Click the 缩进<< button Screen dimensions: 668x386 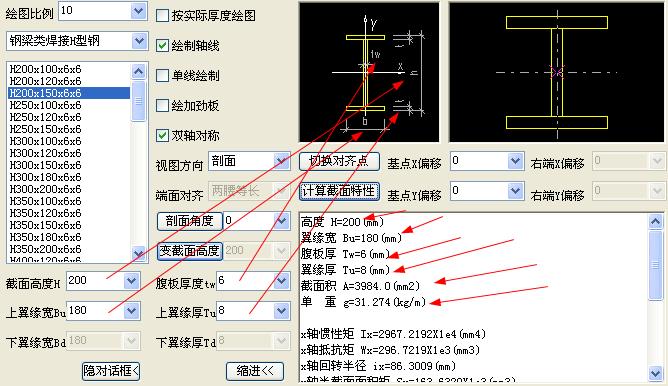coord(255,371)
